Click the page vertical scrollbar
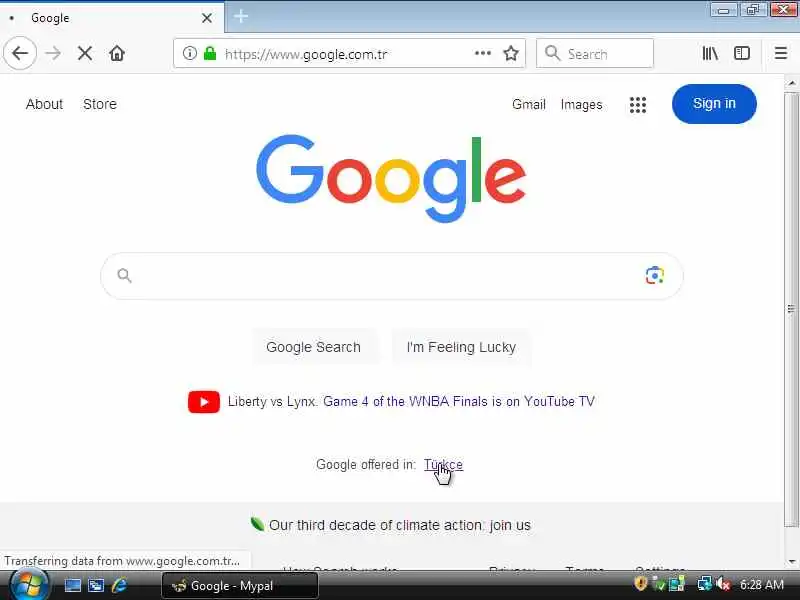Viewport: 800px width, 600px height. click(x=791, y=308)
